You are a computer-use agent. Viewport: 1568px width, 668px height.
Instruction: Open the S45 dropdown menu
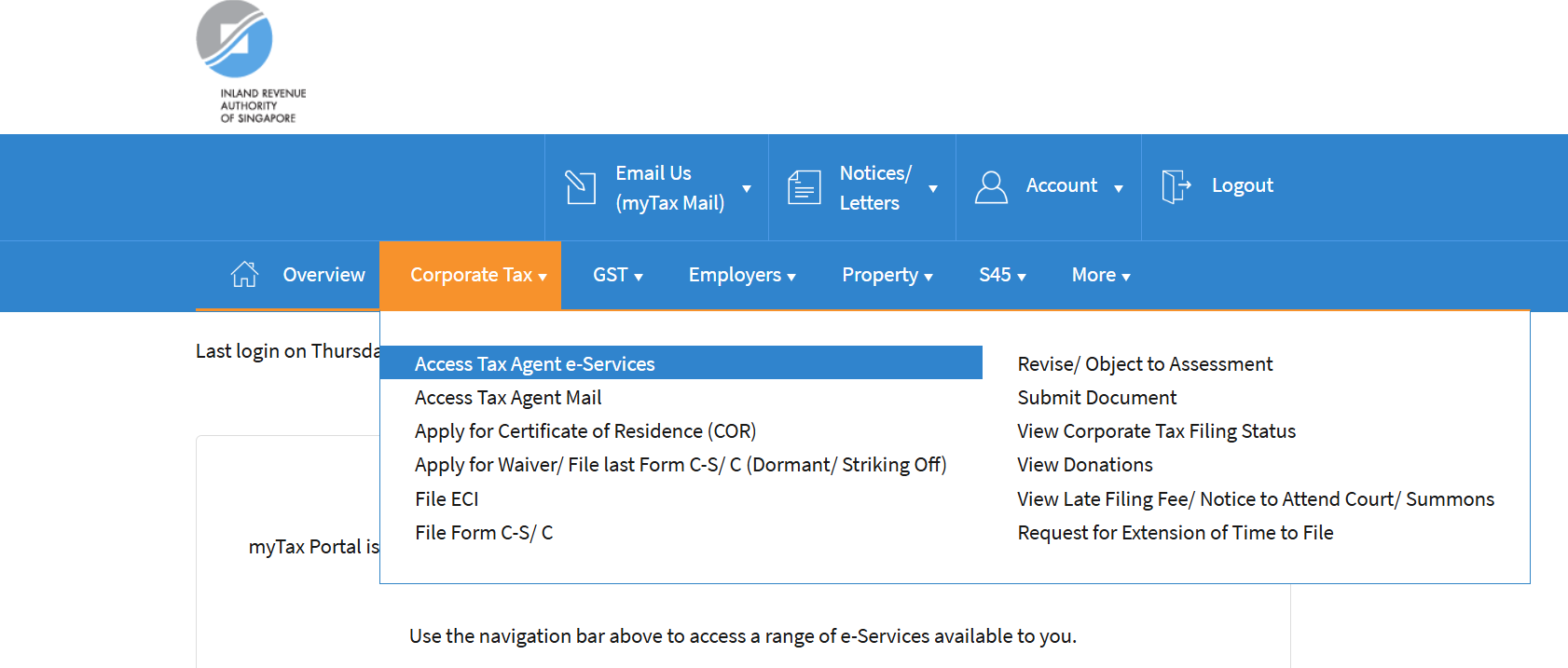click(x=1002, y=275)
